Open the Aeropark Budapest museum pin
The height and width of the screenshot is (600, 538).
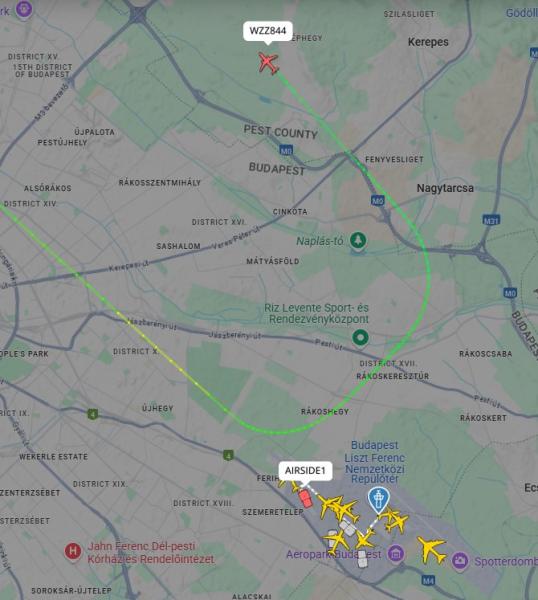396,553
